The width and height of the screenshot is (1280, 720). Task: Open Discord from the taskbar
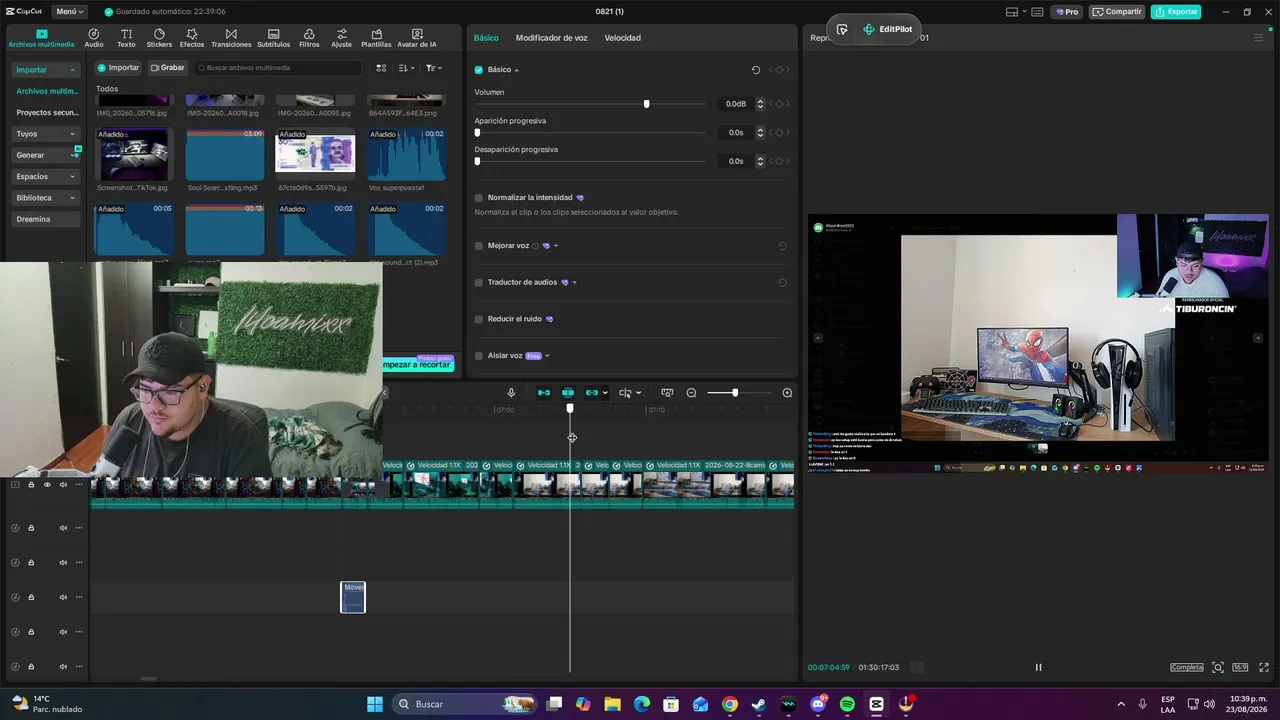[818, 704]
